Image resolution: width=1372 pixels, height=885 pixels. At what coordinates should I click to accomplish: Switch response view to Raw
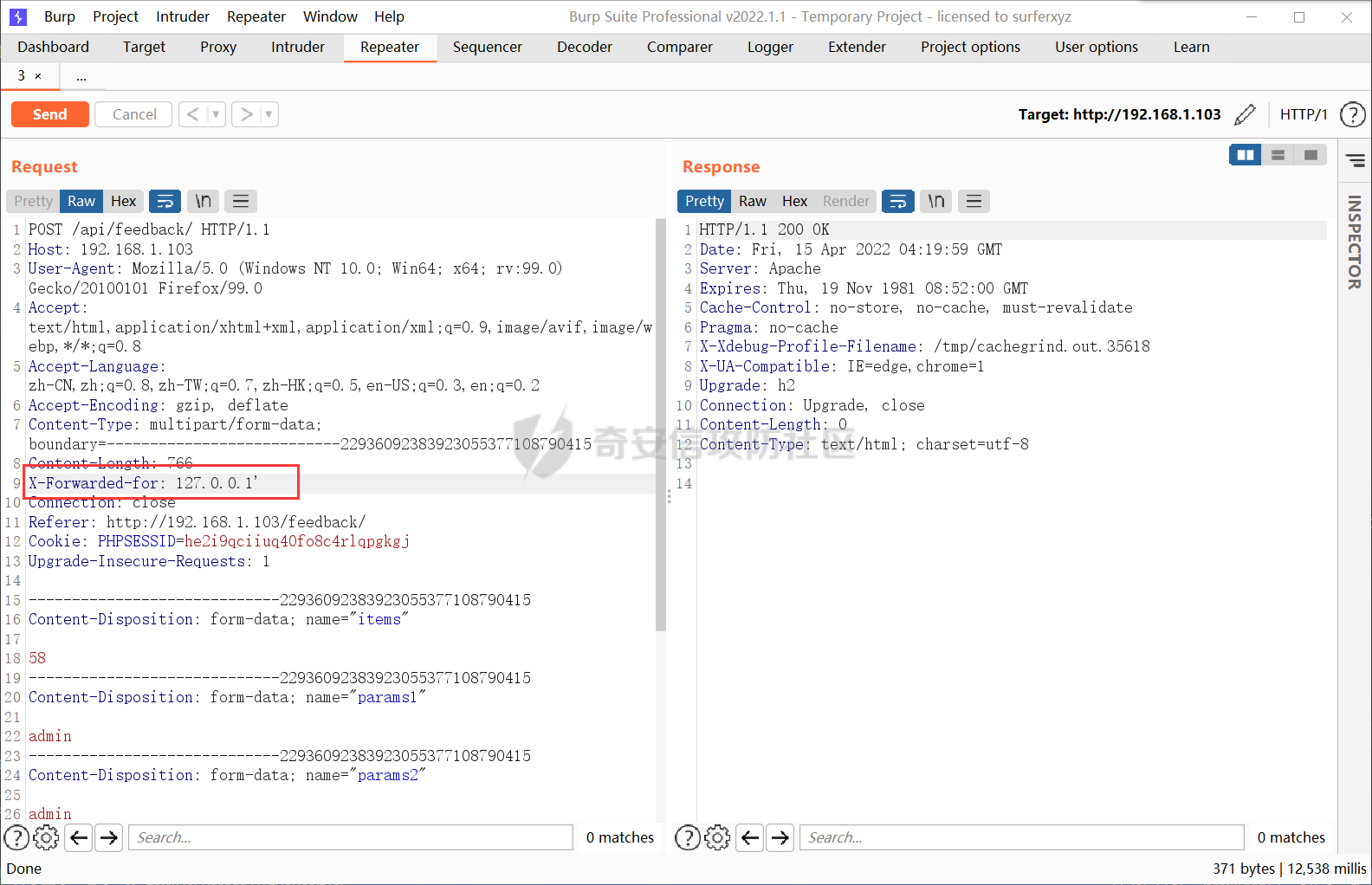tap(752, 201)
